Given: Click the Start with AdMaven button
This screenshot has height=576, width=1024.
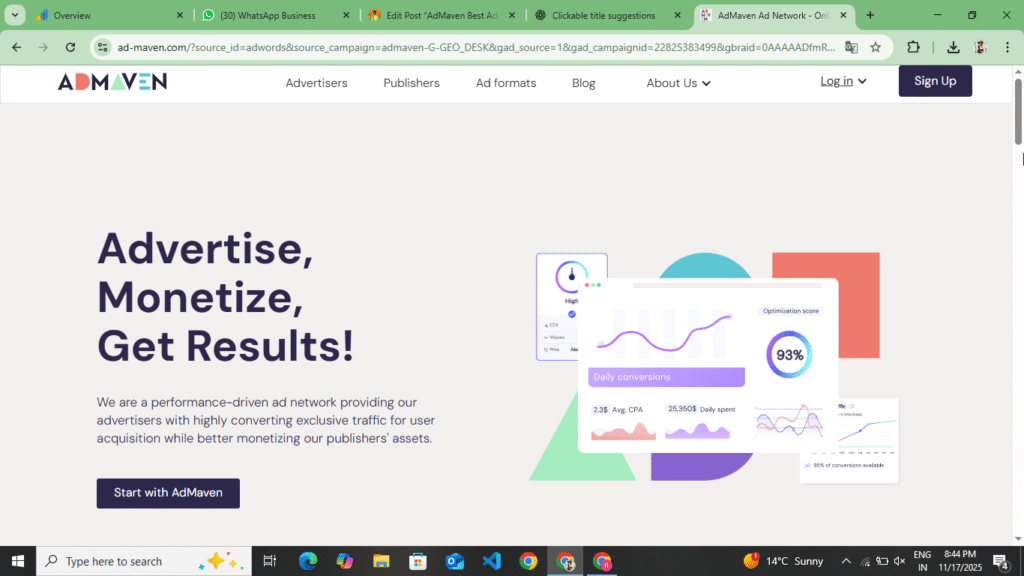Looking at the screenshot, I should [x=167, y=493].
